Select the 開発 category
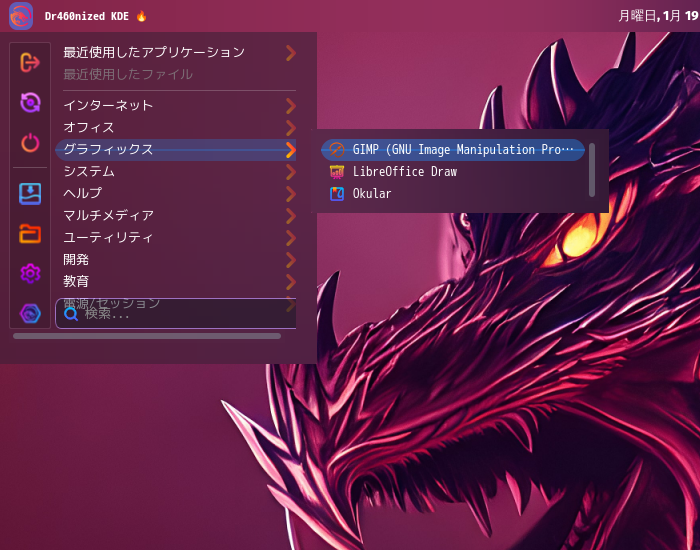 click(175, 259)
